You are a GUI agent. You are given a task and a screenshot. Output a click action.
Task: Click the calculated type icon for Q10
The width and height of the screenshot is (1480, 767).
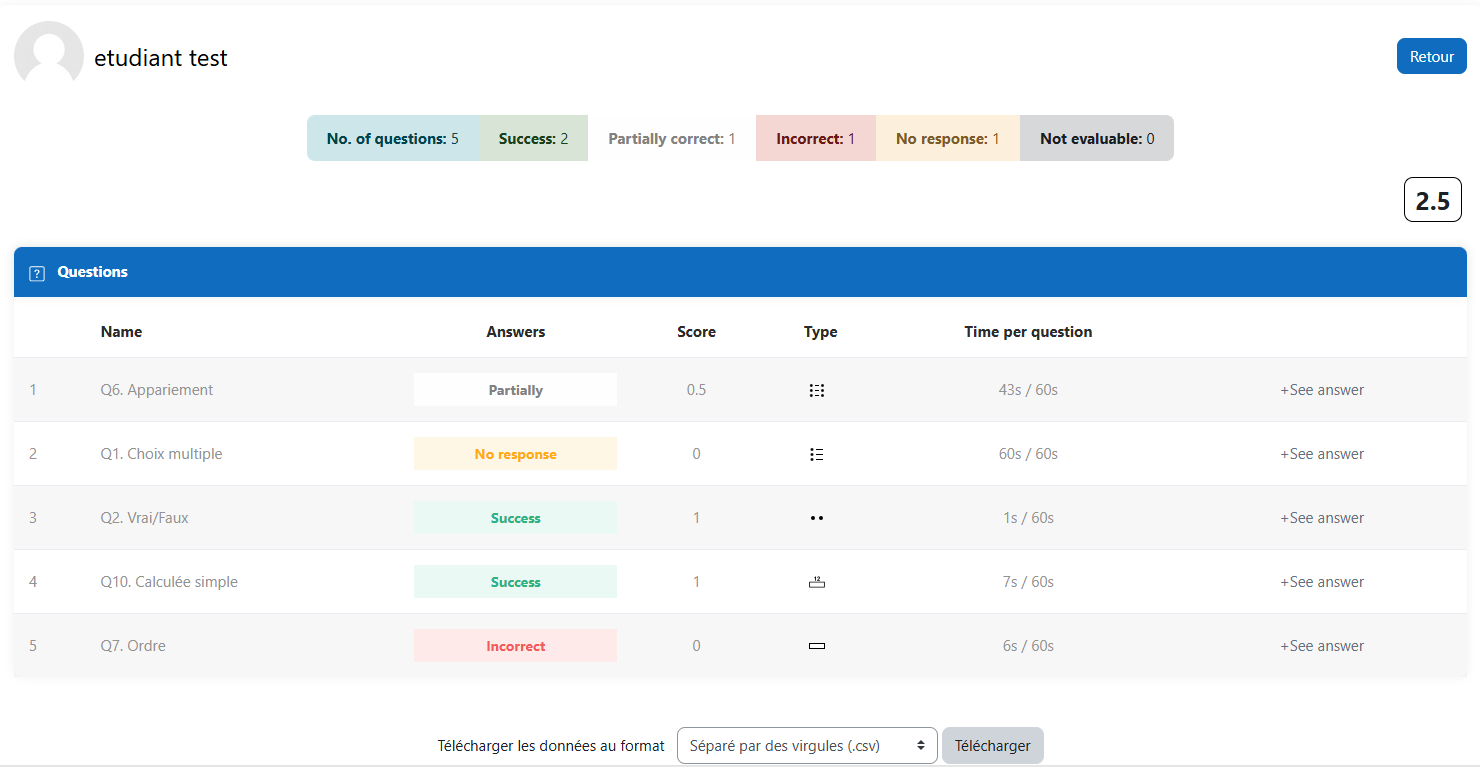pyautogui.click(x=816, y=582)
